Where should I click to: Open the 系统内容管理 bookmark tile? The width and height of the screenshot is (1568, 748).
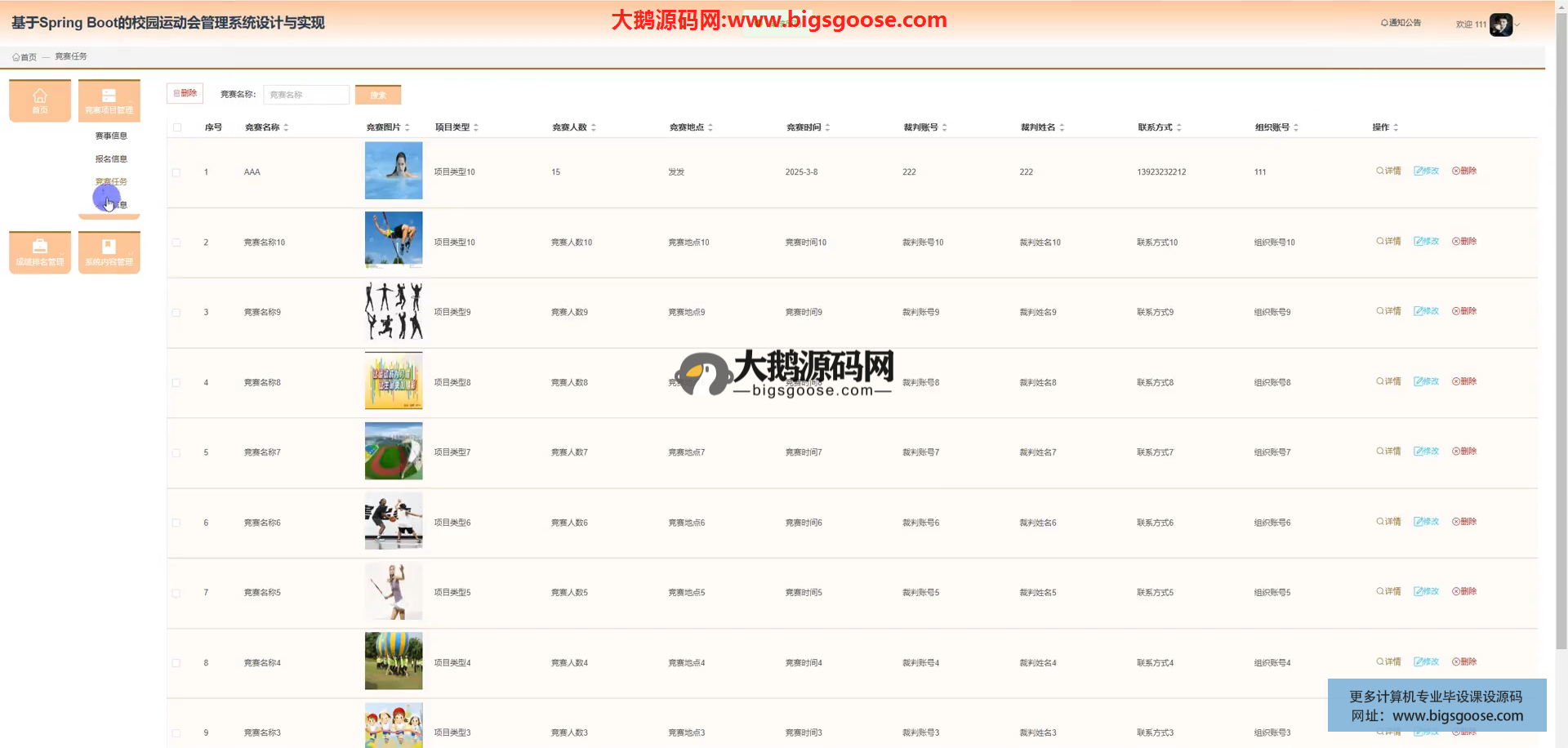coord(109,252)
